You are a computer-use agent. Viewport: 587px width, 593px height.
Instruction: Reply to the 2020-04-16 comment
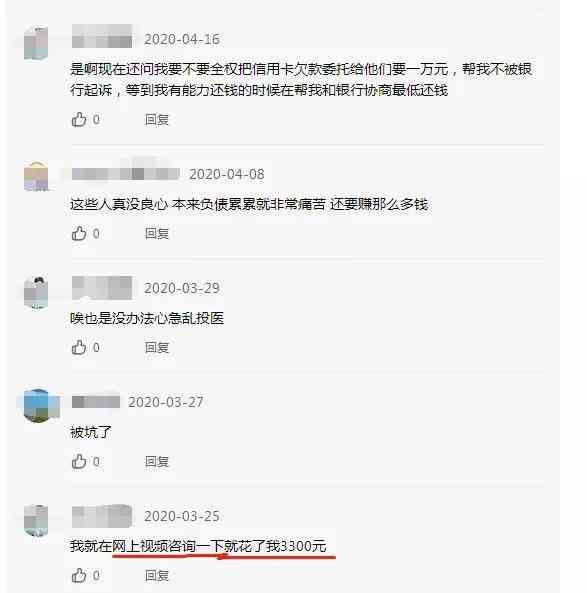(157, 120)
